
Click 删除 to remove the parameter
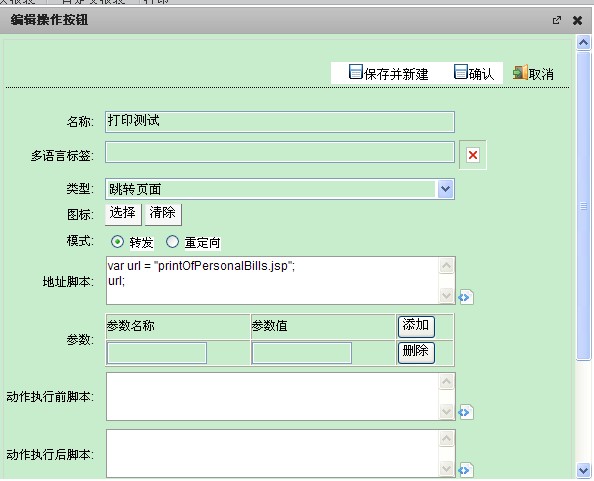coord(416,352)
